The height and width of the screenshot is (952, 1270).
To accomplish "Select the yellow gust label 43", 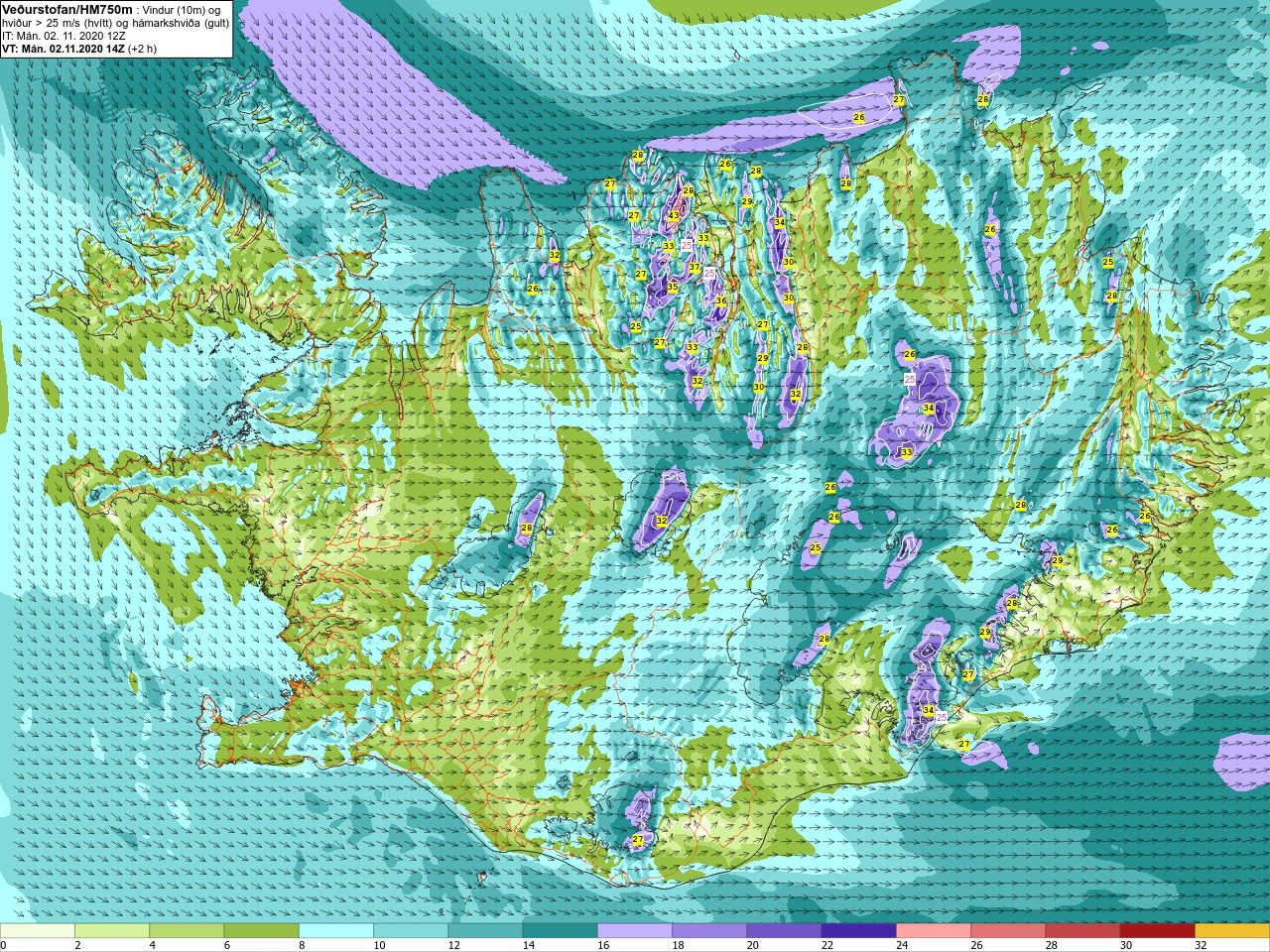I will (x=674, y=215).
